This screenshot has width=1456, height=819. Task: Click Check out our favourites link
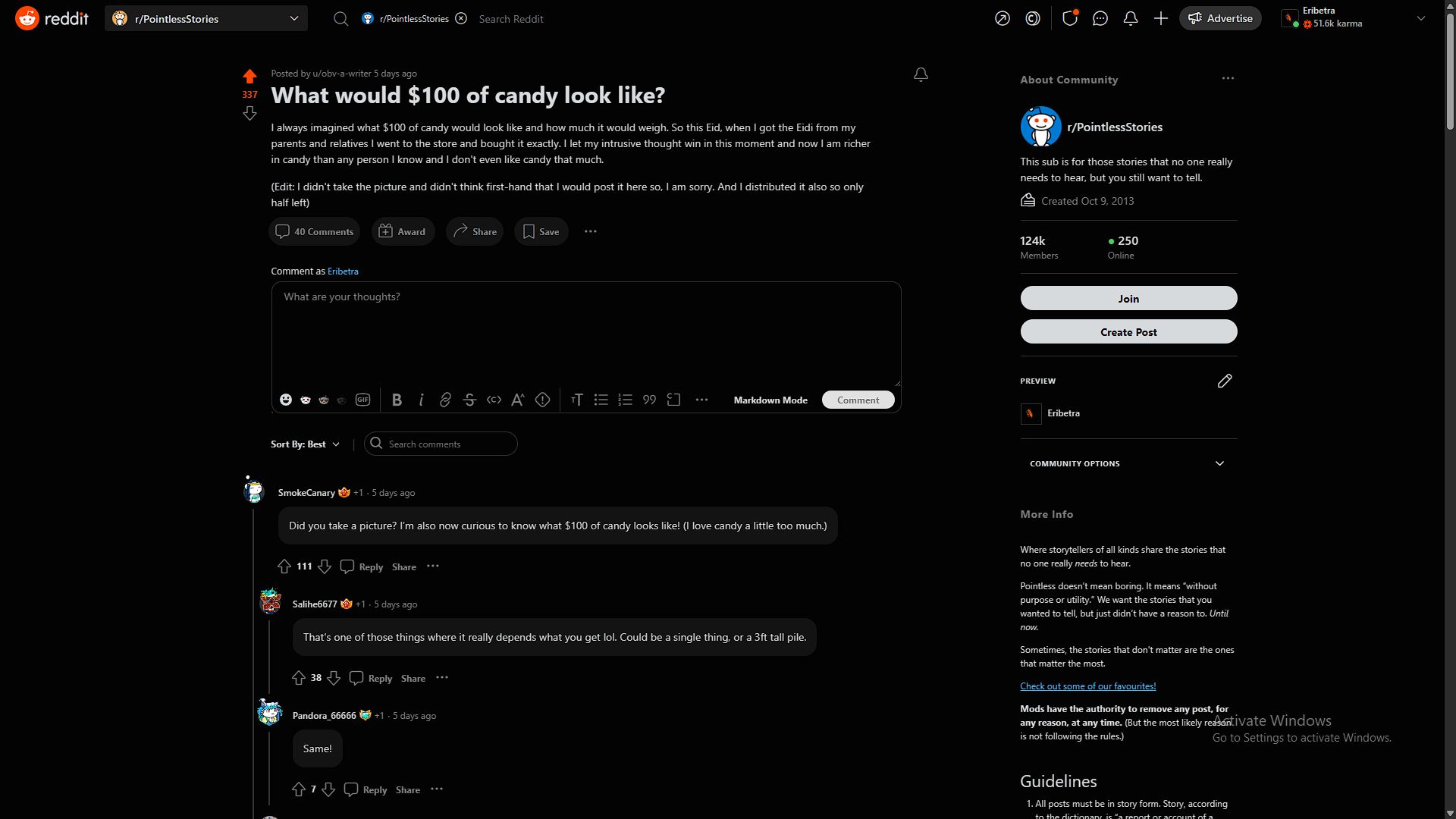(1088, 686)
